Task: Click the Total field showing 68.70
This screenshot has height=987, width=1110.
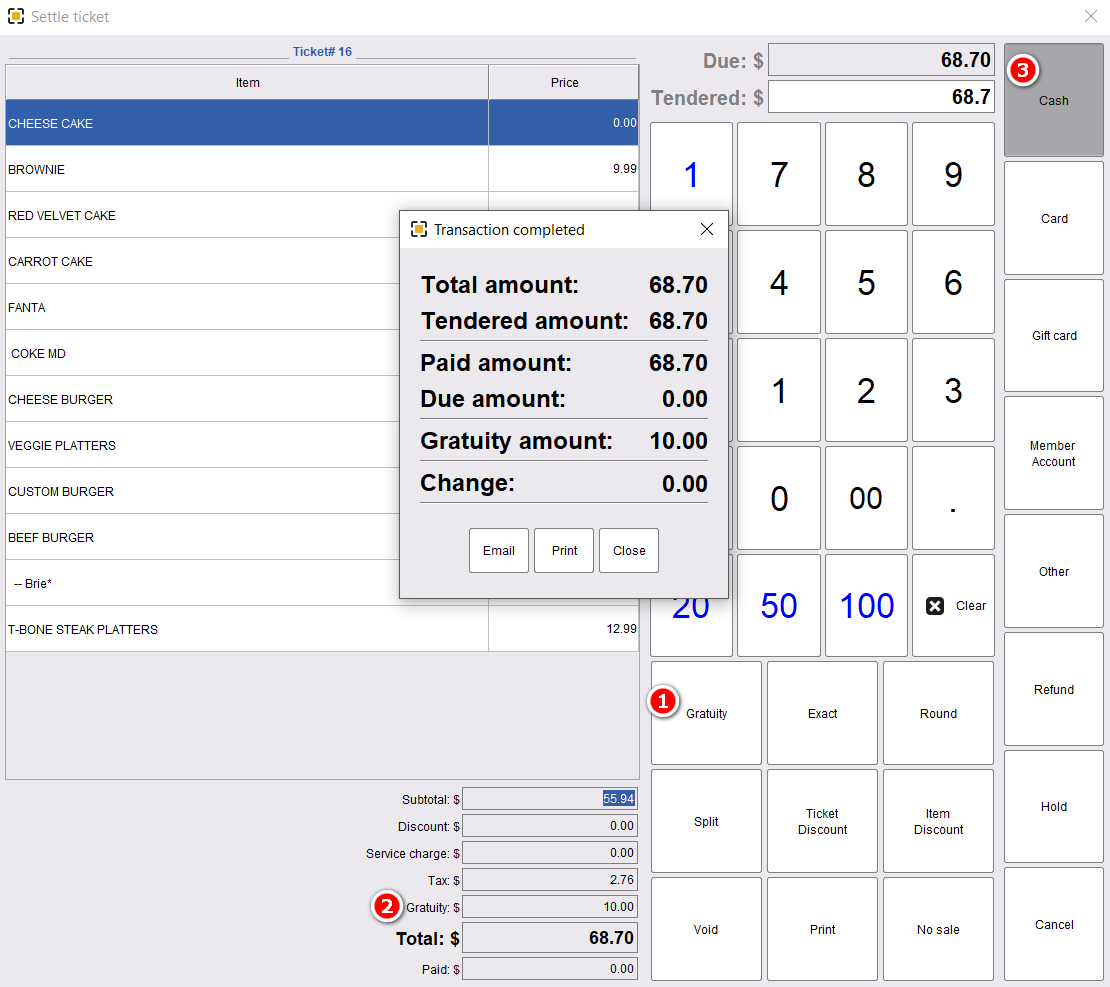Action: [550, 937]
